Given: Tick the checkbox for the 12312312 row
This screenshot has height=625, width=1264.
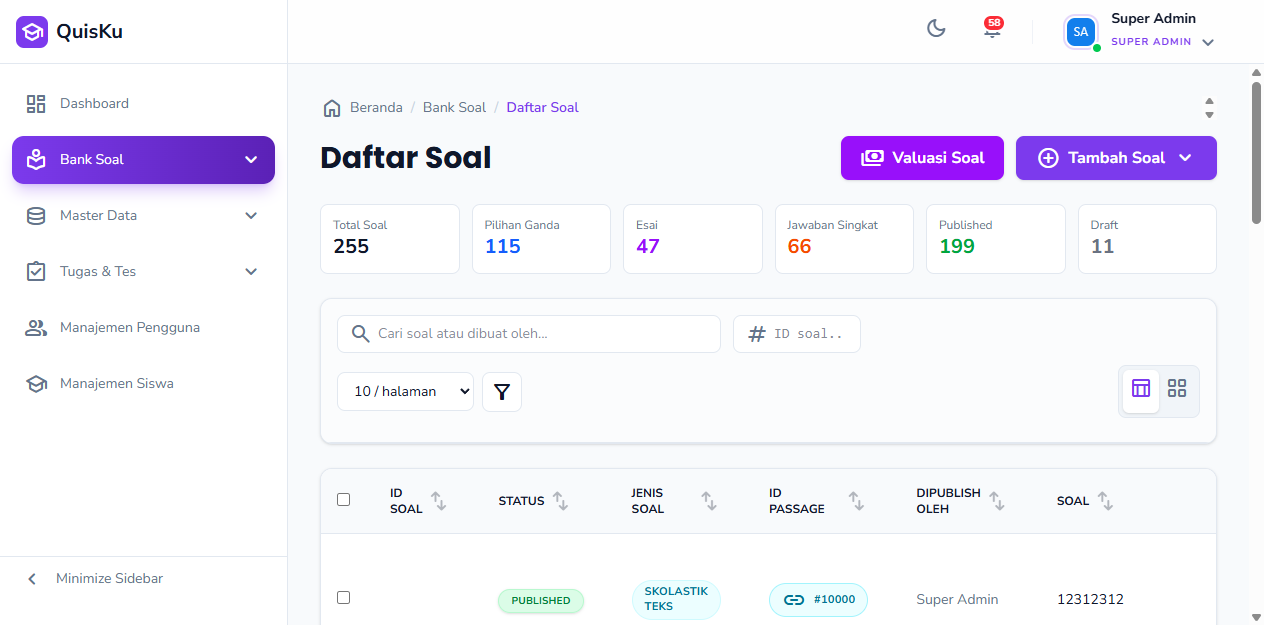Looking at the screenshot, I should (344, 597).
